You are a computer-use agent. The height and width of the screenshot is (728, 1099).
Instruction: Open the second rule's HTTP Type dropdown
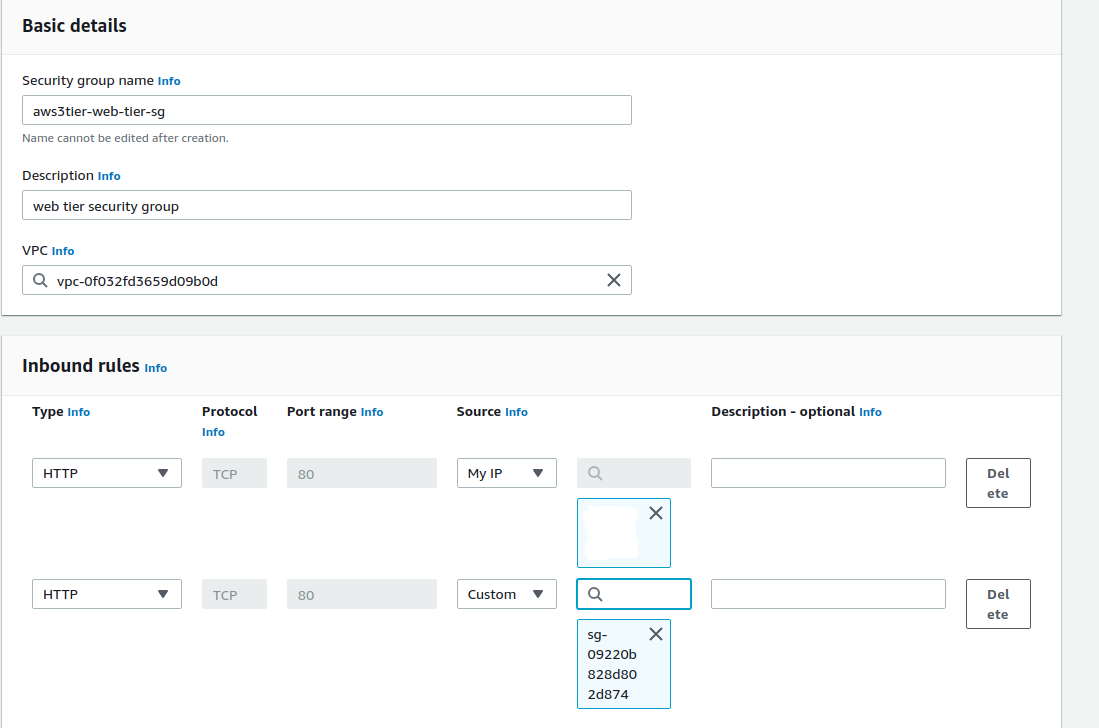click(106, 593)
